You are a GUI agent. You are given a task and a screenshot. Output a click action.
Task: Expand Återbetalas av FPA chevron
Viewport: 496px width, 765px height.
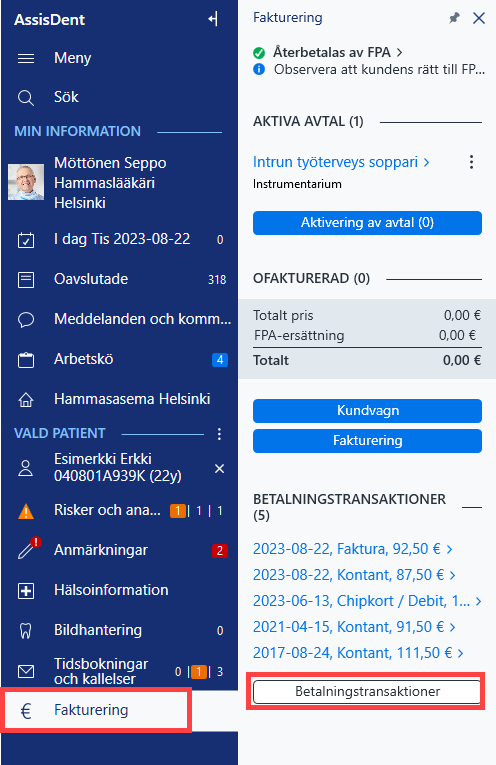(399, 52)
